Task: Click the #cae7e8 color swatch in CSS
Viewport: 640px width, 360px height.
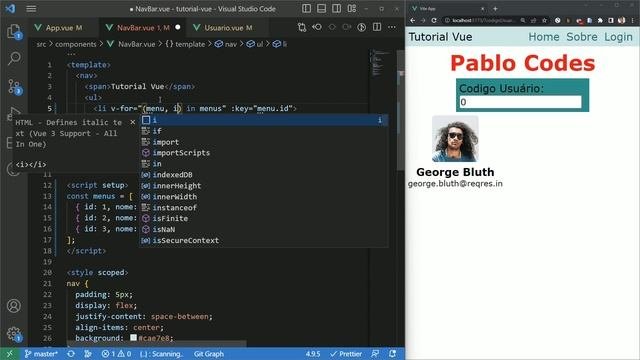Action: 133,338
